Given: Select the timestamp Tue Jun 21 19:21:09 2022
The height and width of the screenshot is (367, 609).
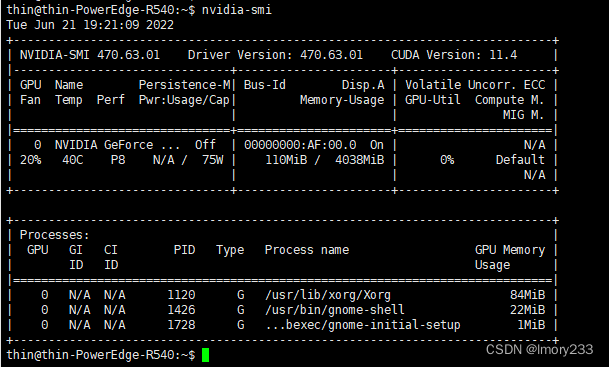Looking at the screenshot, I should (x=90, y=25).
